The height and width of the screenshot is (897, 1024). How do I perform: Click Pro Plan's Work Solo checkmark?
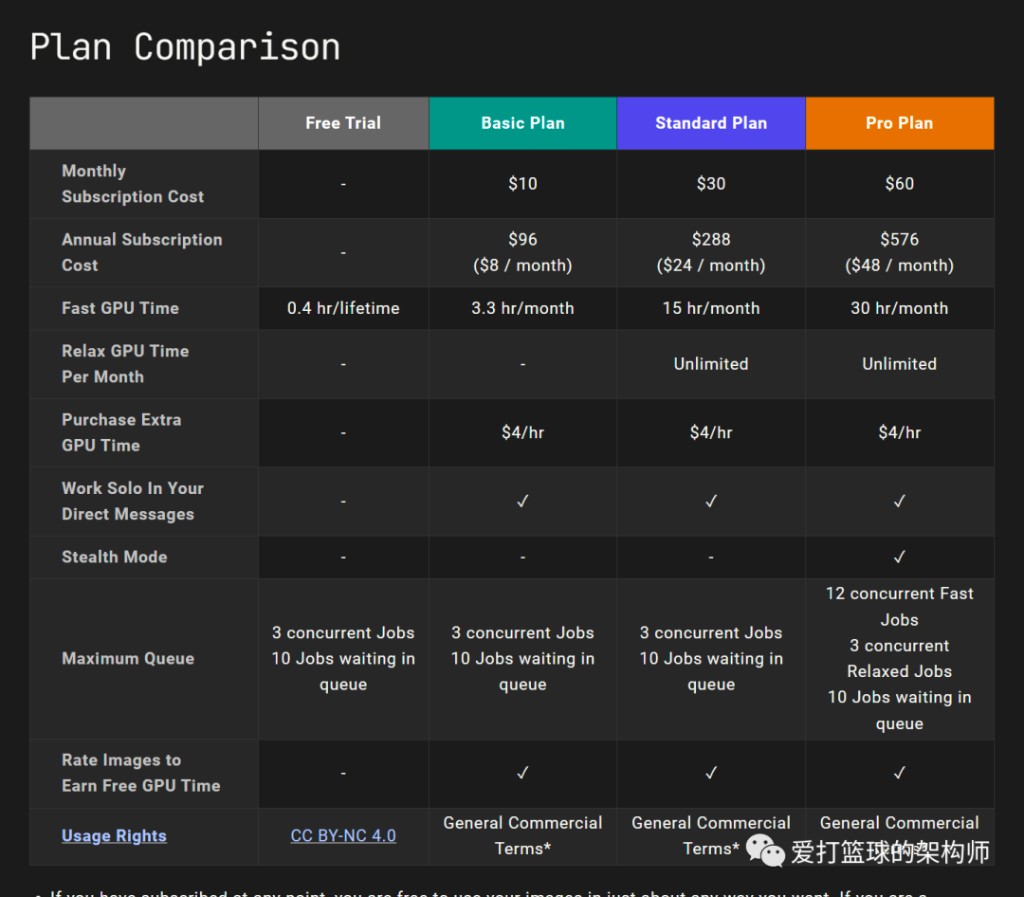[899, 501]
